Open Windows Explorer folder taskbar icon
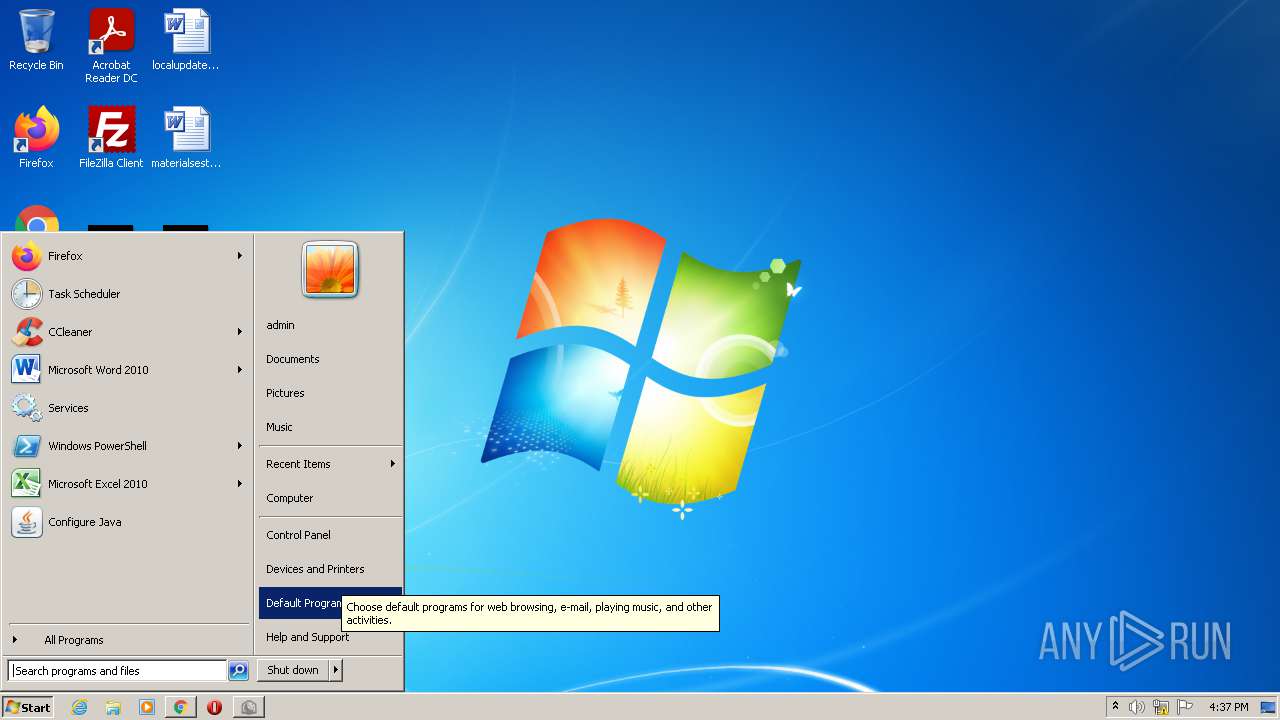 [113, 707]
